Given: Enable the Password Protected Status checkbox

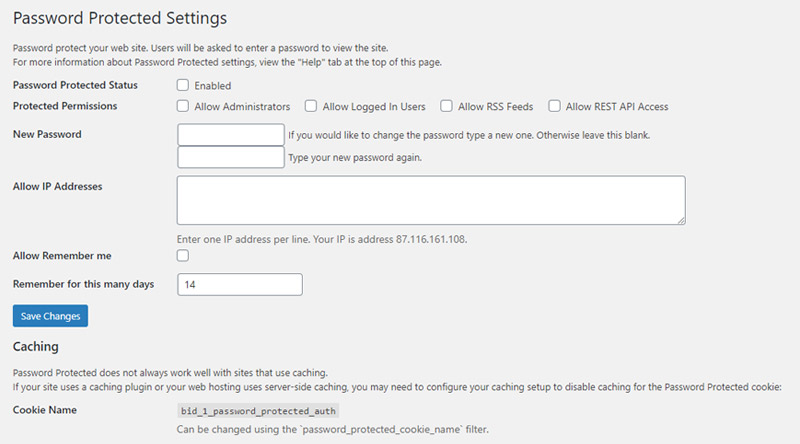Looking at the screenshot, I should [x=183, y=85].
